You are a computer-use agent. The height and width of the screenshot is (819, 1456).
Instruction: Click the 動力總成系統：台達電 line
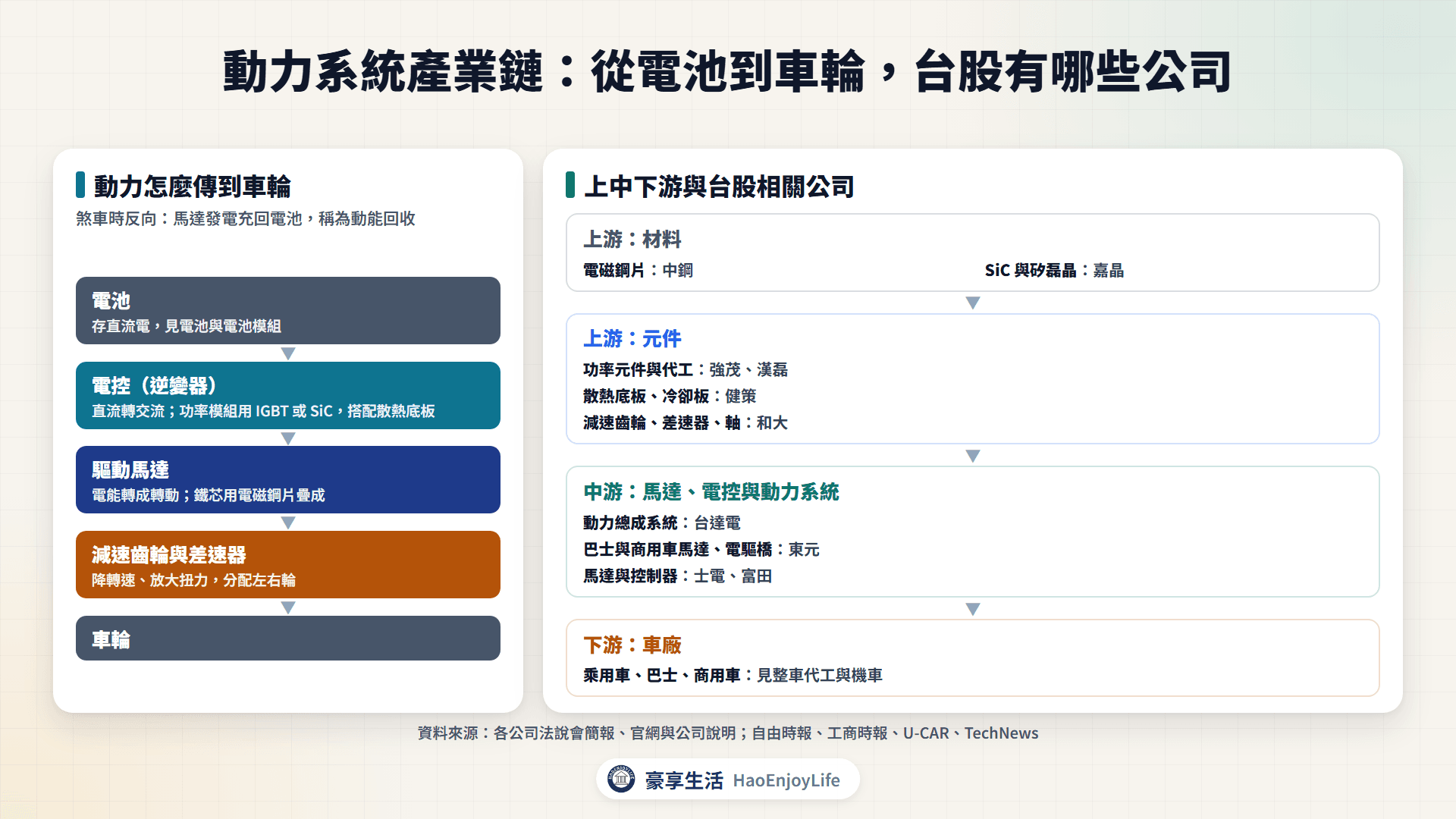pos(662,523)
